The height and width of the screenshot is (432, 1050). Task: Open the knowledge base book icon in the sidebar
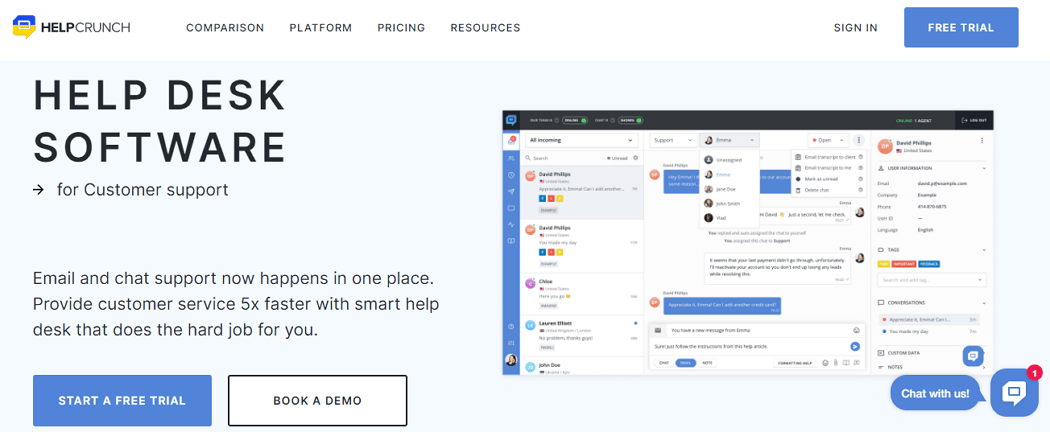pos(511,241)
